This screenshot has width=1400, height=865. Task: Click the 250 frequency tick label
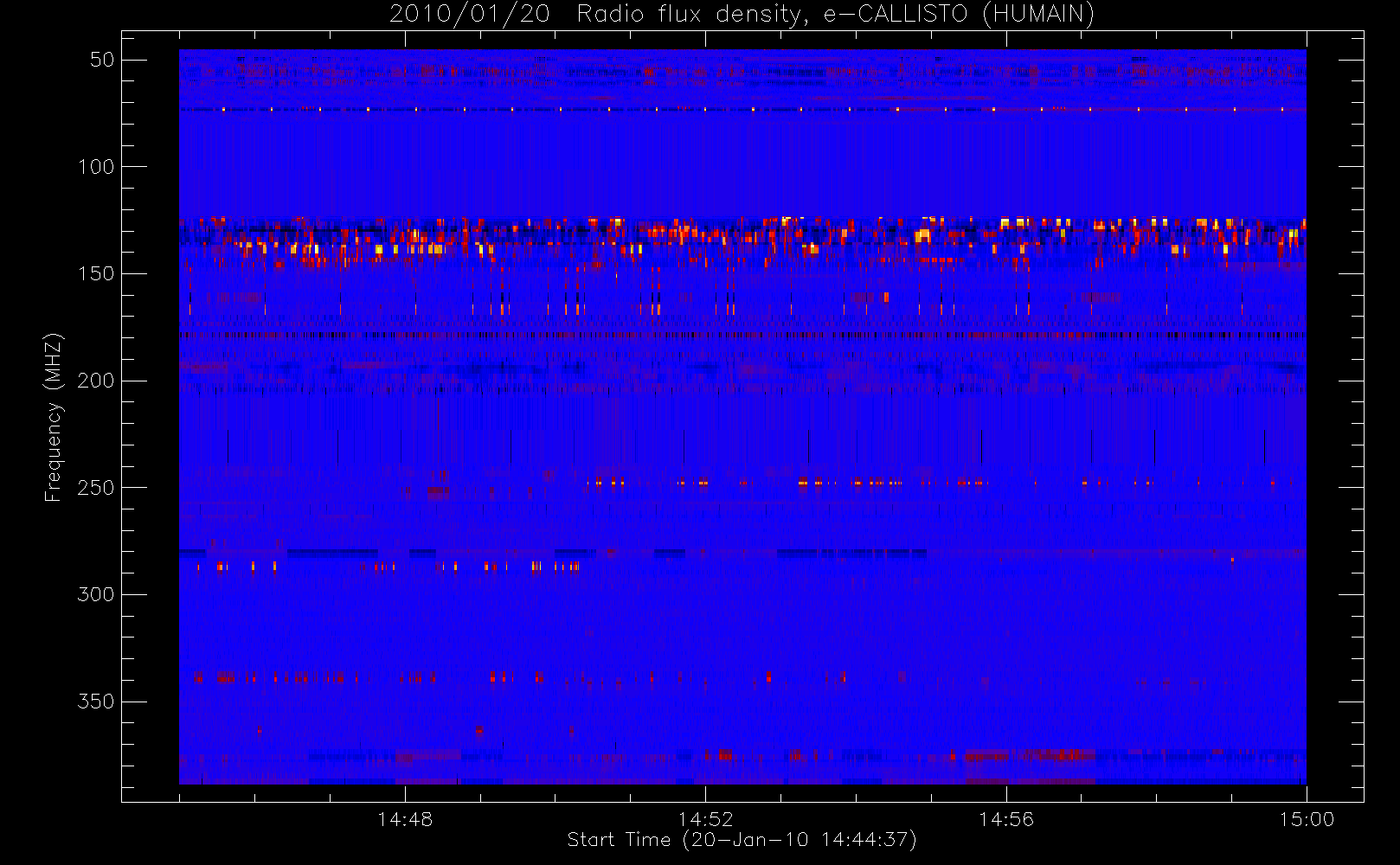click(x=96, y=488)
